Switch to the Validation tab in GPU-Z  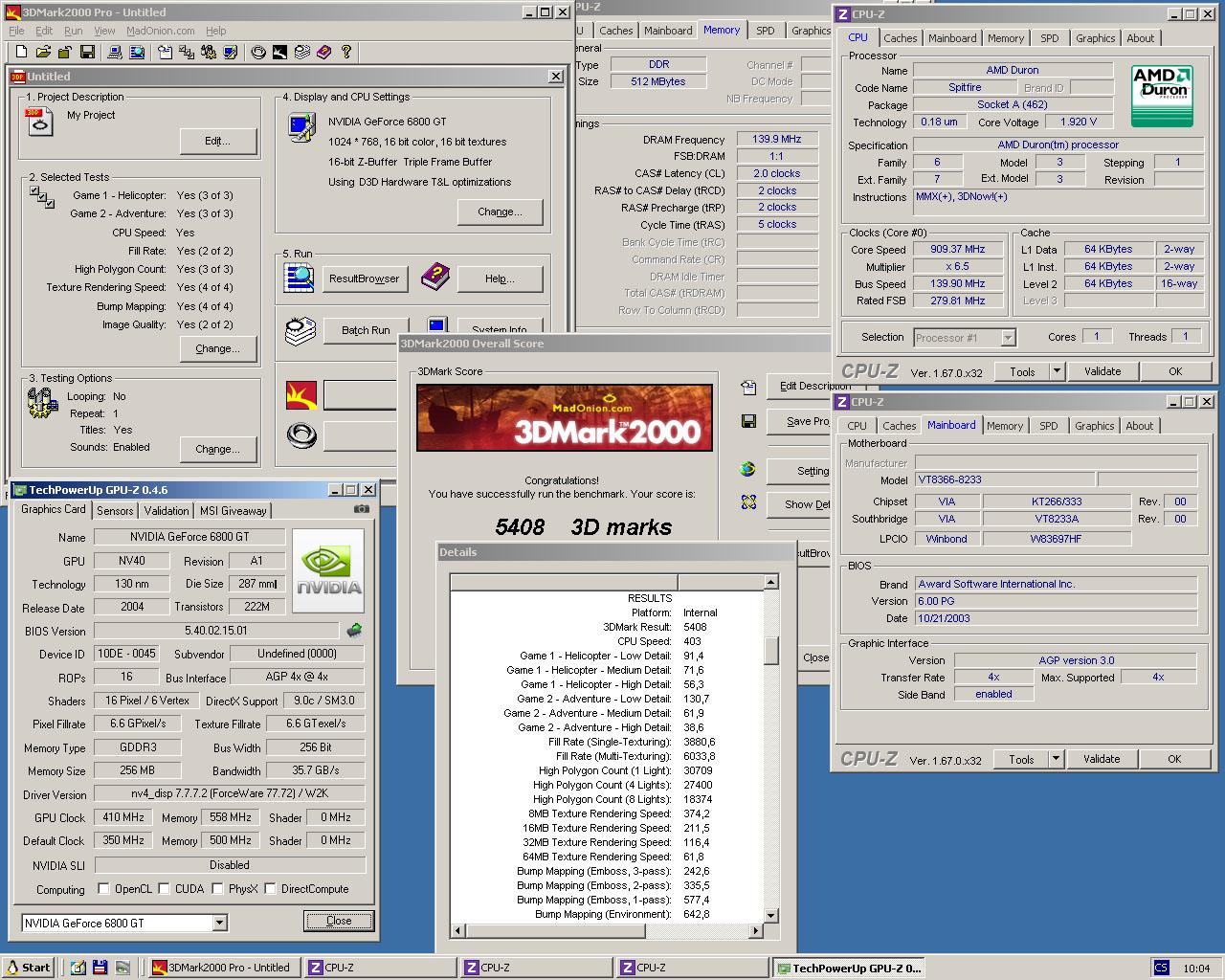[x=167, y=511]
